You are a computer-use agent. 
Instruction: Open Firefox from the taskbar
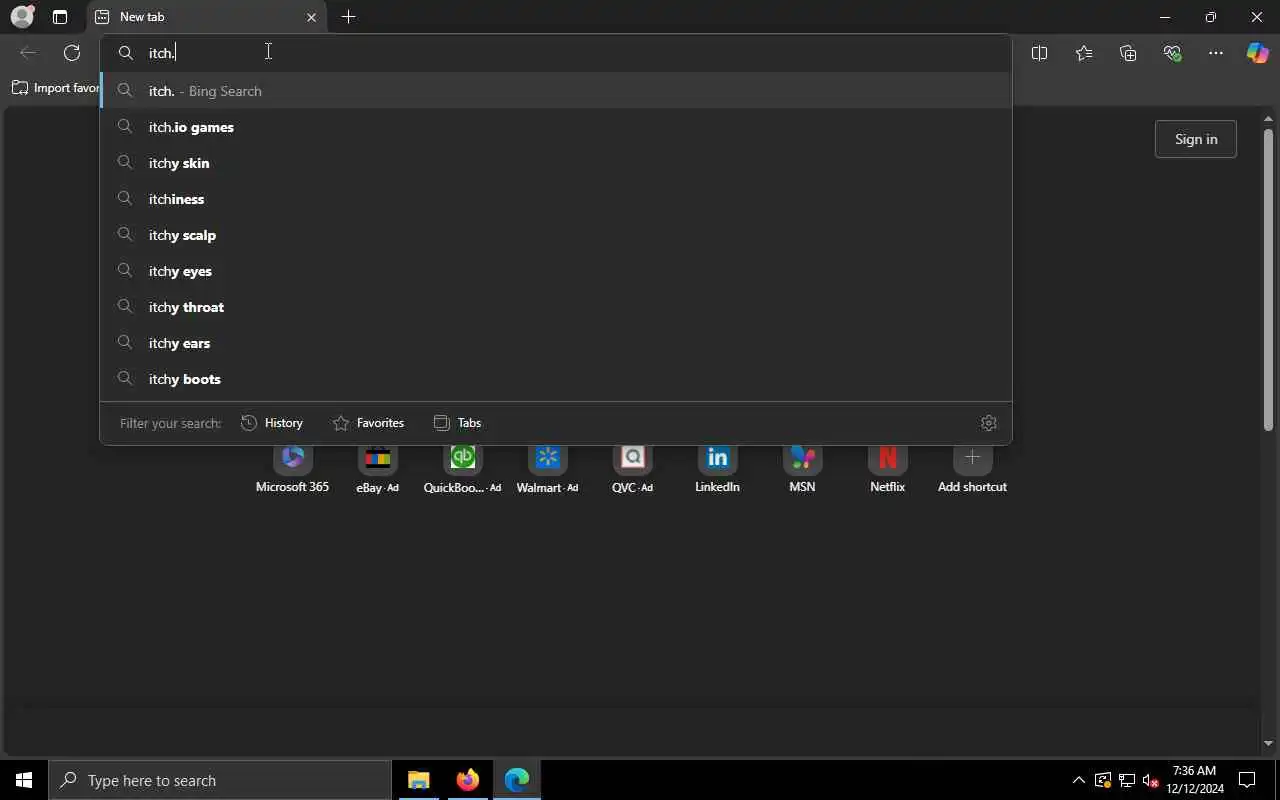point(467,780)
